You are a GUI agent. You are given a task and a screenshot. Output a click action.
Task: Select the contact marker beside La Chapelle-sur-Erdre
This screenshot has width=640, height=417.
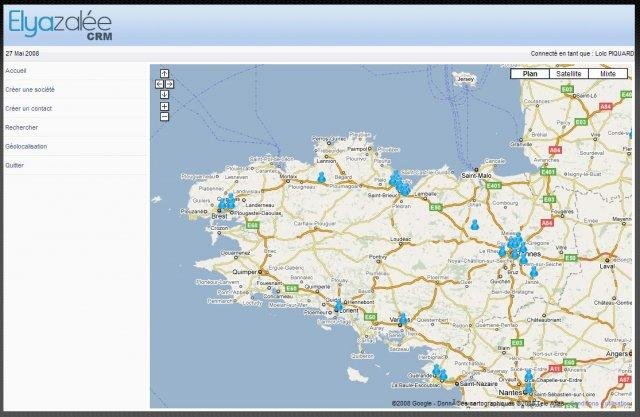click(529, 375)
